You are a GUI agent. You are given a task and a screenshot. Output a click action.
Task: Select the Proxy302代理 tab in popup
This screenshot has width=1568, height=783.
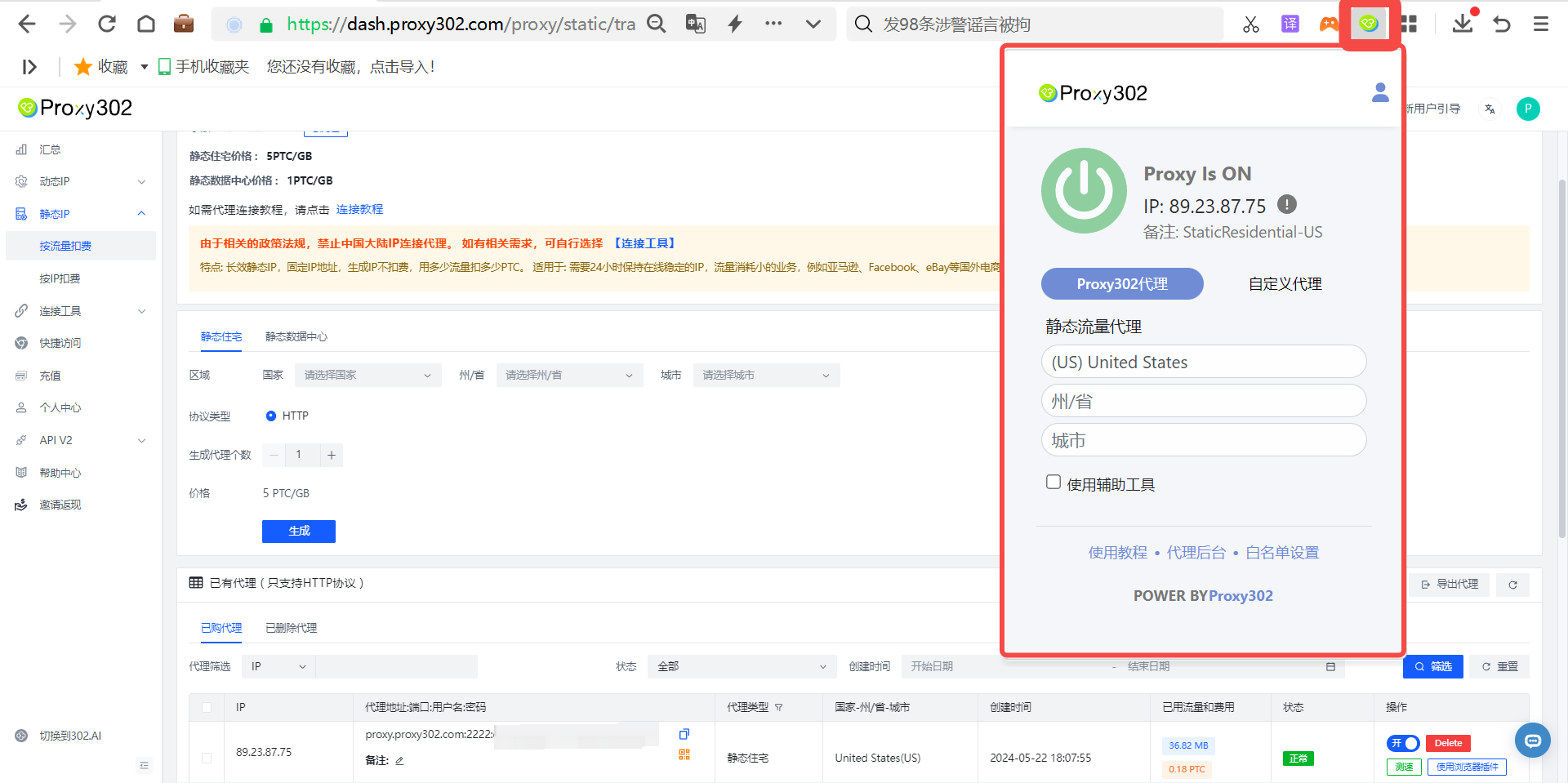pos(1122,283)
